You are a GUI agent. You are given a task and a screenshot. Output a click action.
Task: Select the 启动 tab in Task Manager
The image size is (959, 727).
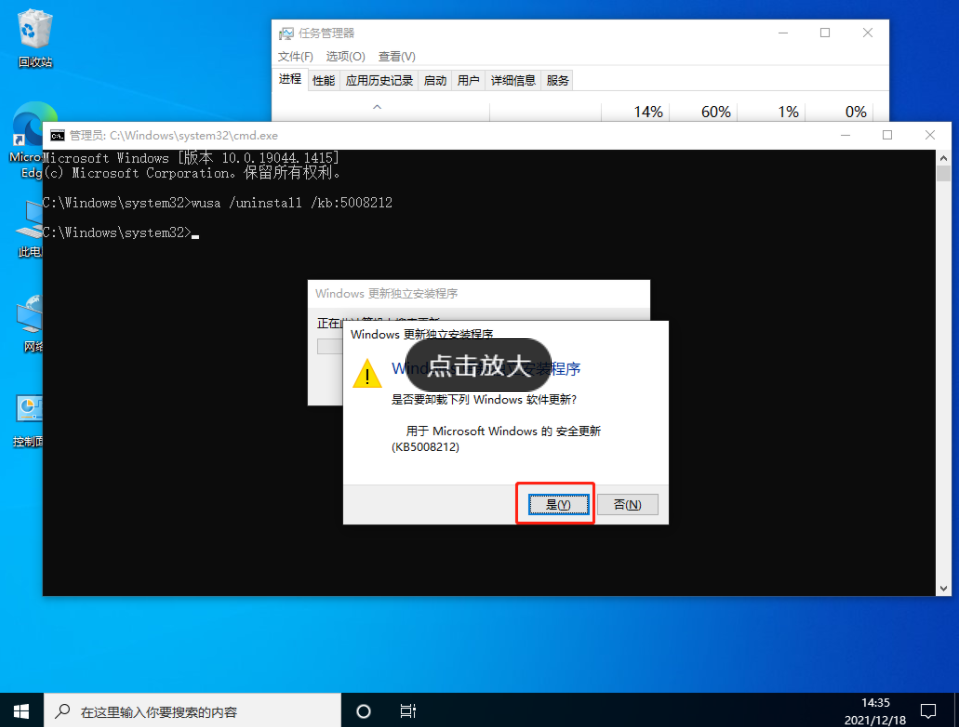pos(434,80)
